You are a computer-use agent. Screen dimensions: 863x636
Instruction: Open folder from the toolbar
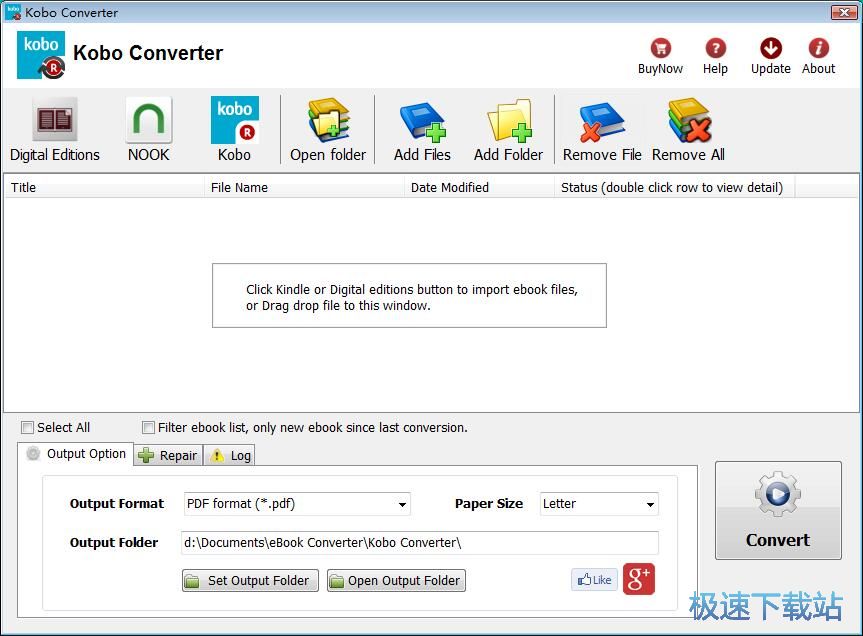[328, 130]
